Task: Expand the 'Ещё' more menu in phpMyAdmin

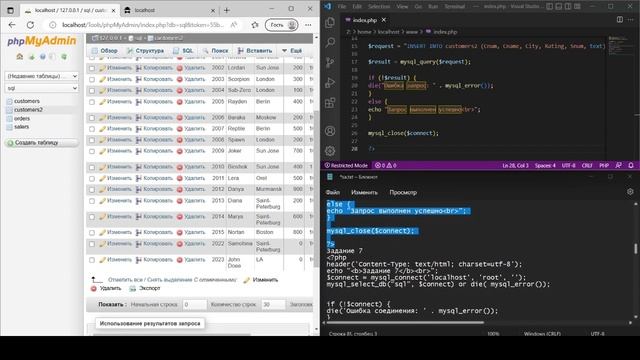Action: coord(292,51)
